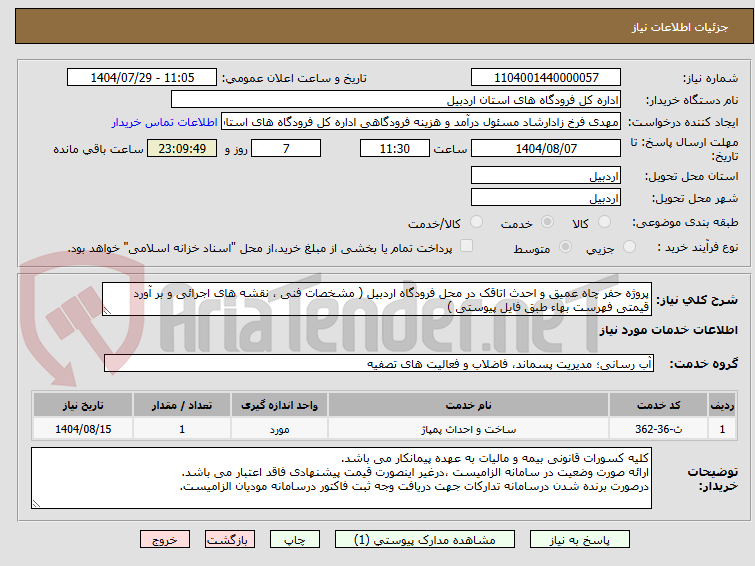Click the جزئیات اطلاعات نیاز page title
The image size is (755, 566).
pyautogui.click(x=680, y=27)
